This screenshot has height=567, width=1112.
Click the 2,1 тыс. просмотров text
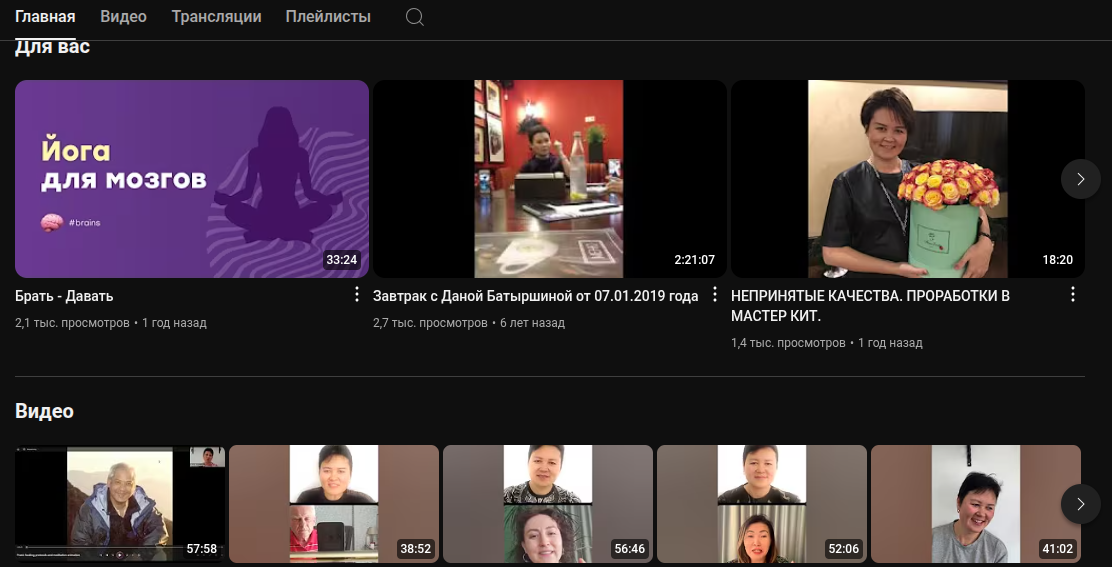click(x=72, y=323)
